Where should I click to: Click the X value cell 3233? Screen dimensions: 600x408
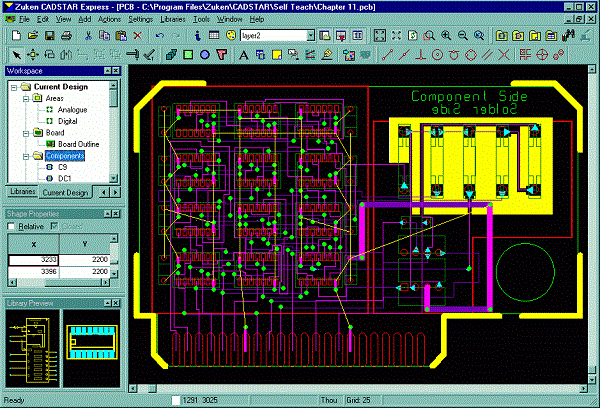33,259
